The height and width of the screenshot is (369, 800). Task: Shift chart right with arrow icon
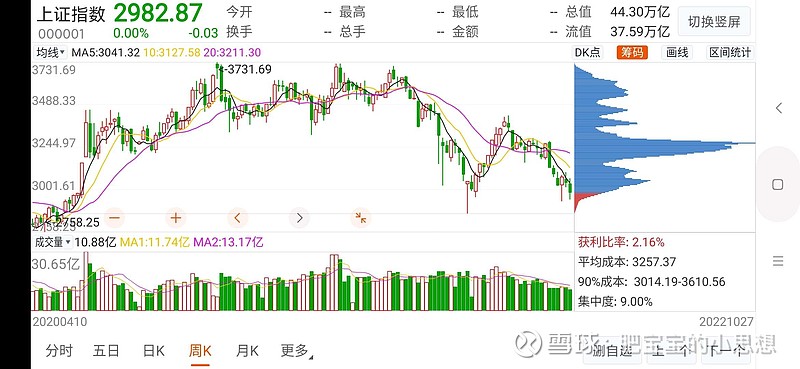(x=299, y=218)
